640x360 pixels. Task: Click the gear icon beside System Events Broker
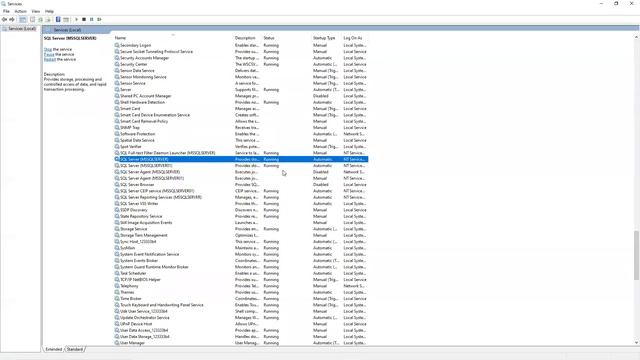pyautogui.click(x=117, y=260)
